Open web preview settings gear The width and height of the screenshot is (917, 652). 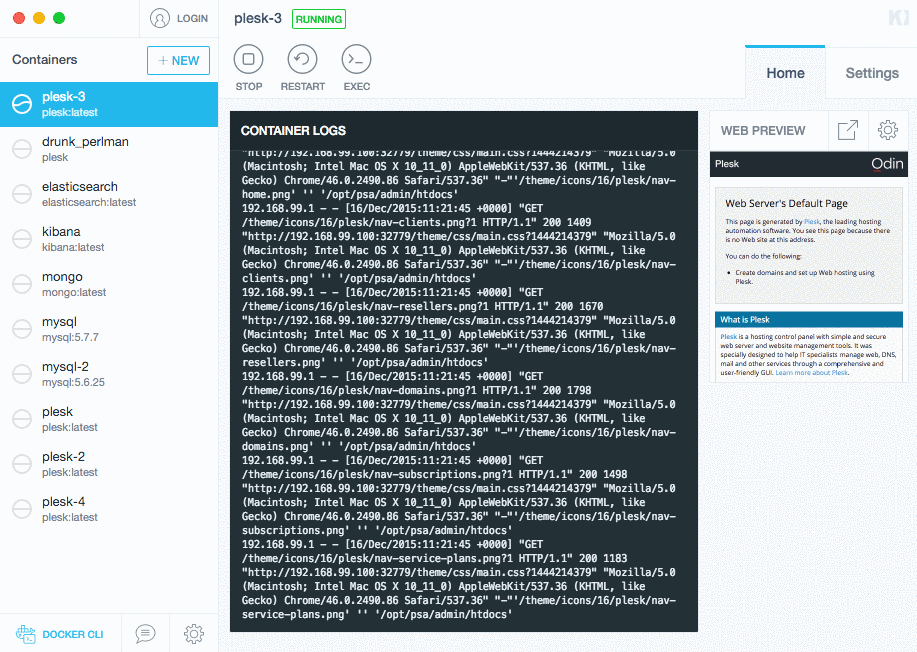886,130
